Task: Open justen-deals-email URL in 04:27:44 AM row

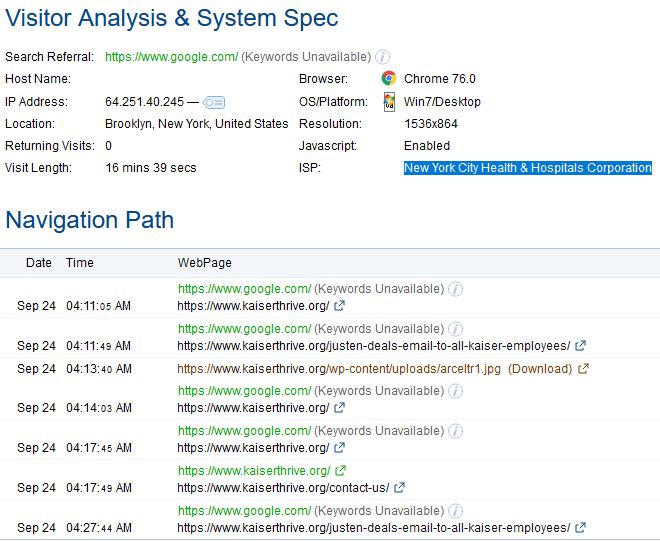Action: pyautogui.click(x=374, y=528)
